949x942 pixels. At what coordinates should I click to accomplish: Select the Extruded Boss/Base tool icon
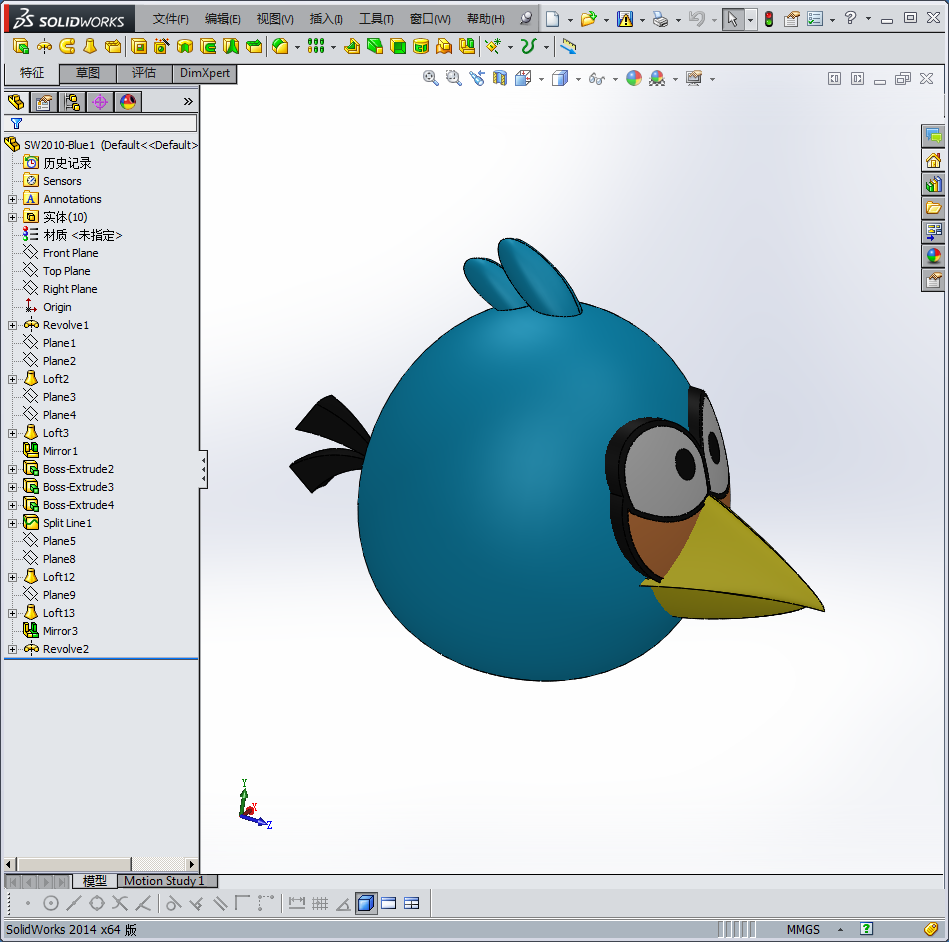(21, 46)
